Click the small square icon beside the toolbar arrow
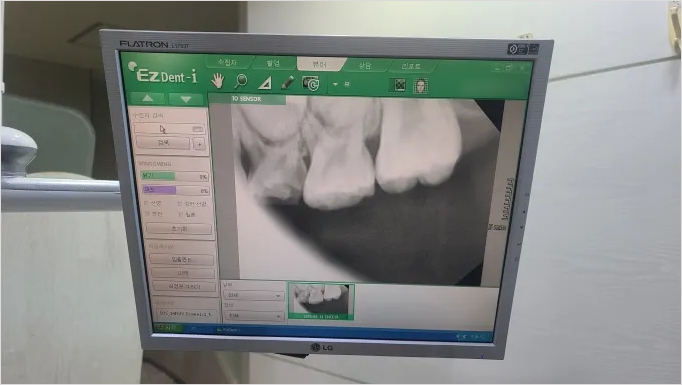 [347, 84]
